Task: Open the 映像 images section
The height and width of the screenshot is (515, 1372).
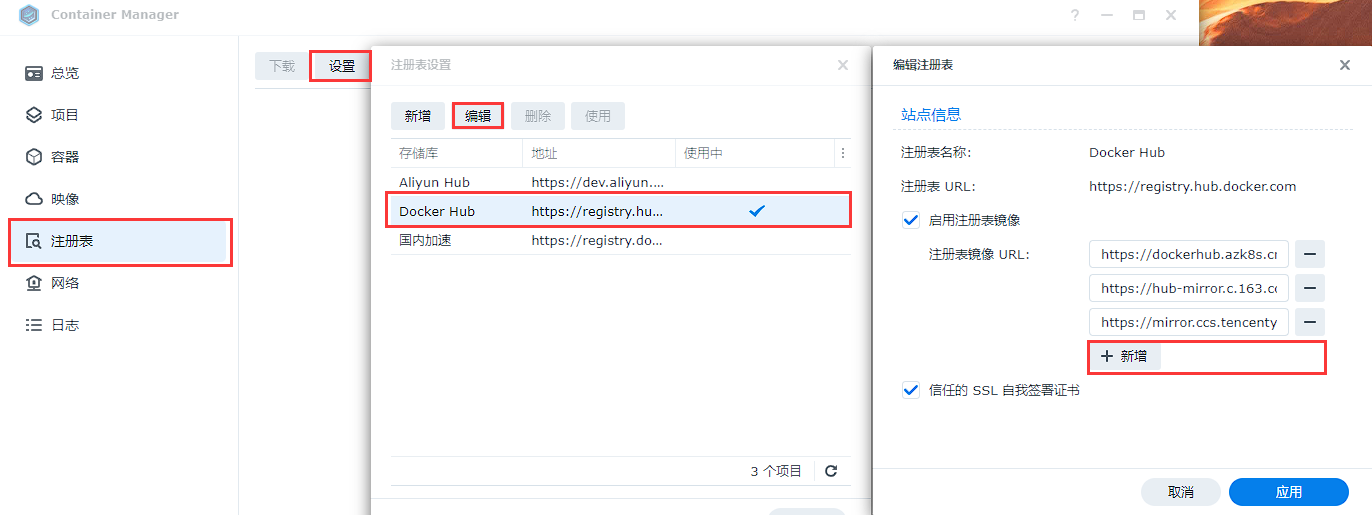Action: pos(65,199)
